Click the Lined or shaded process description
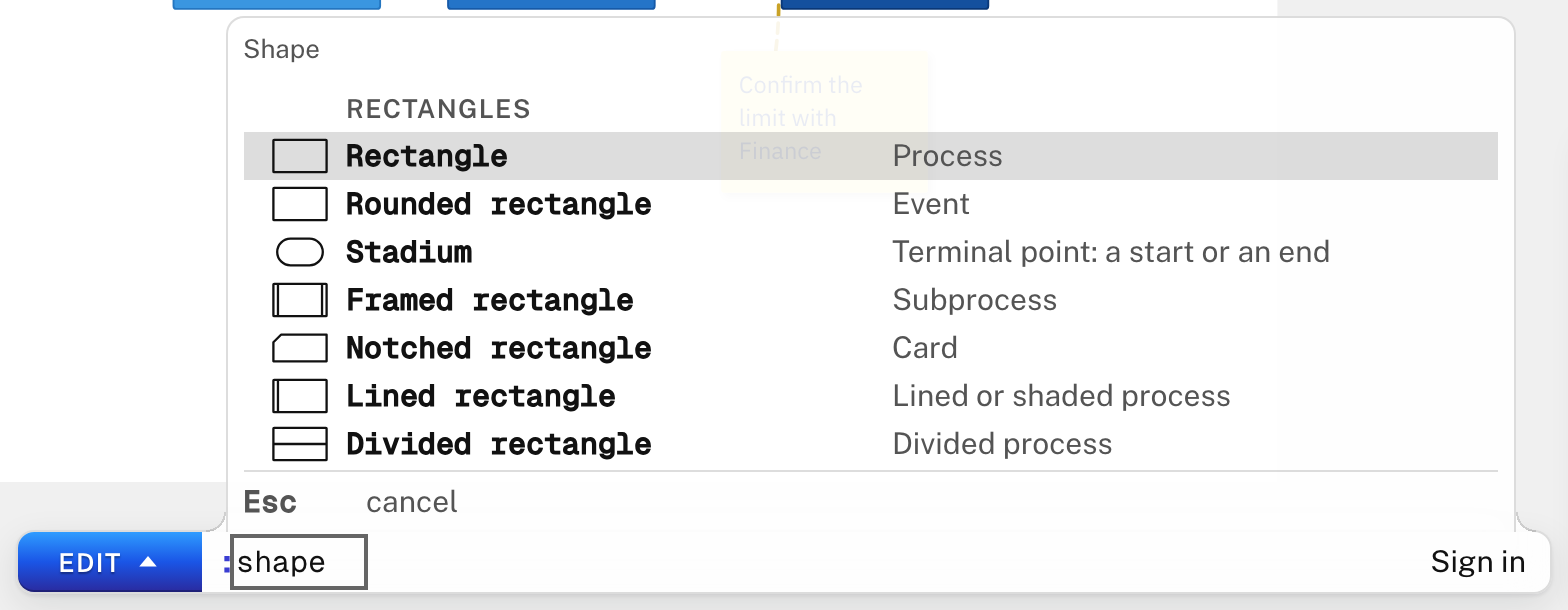This screenshot has width=1568, height=610. pos(1061,396)
